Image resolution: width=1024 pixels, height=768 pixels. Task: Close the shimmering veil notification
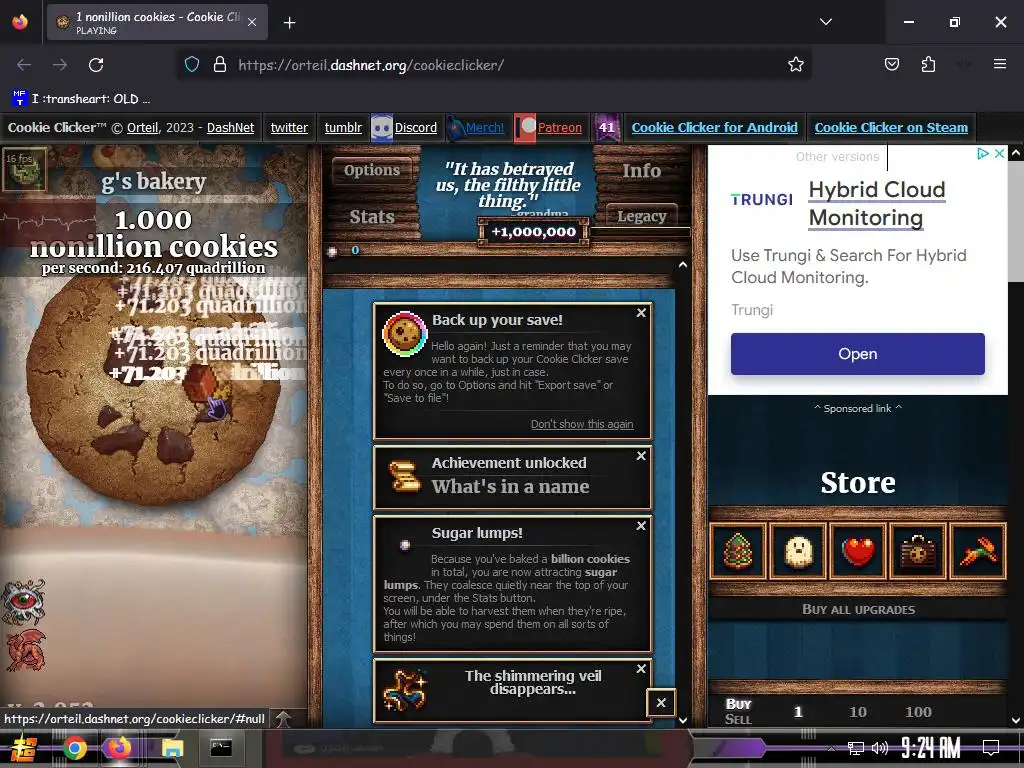coord(641,669)
